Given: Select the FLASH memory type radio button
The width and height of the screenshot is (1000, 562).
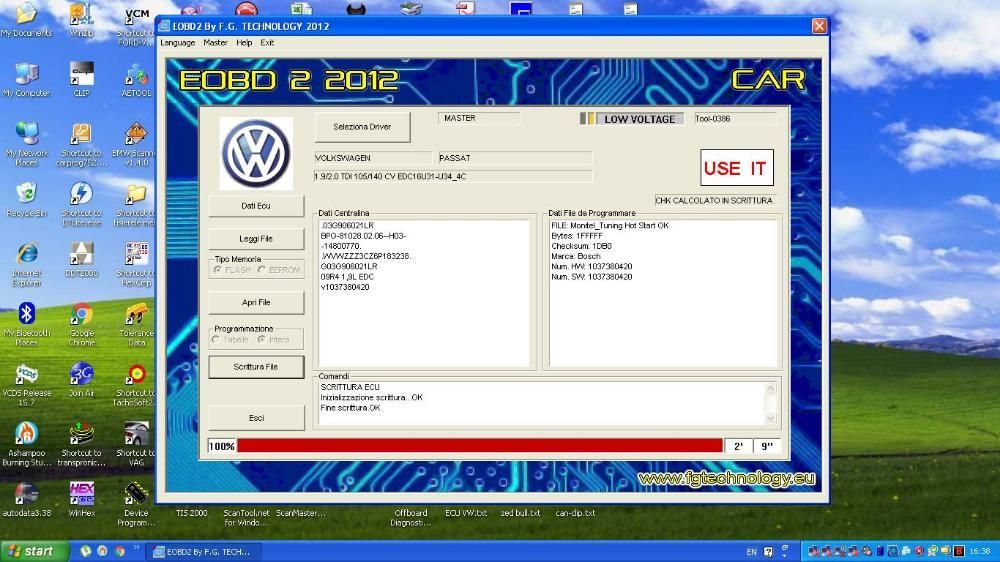Looking at the screenshot, I should point(217,270).
